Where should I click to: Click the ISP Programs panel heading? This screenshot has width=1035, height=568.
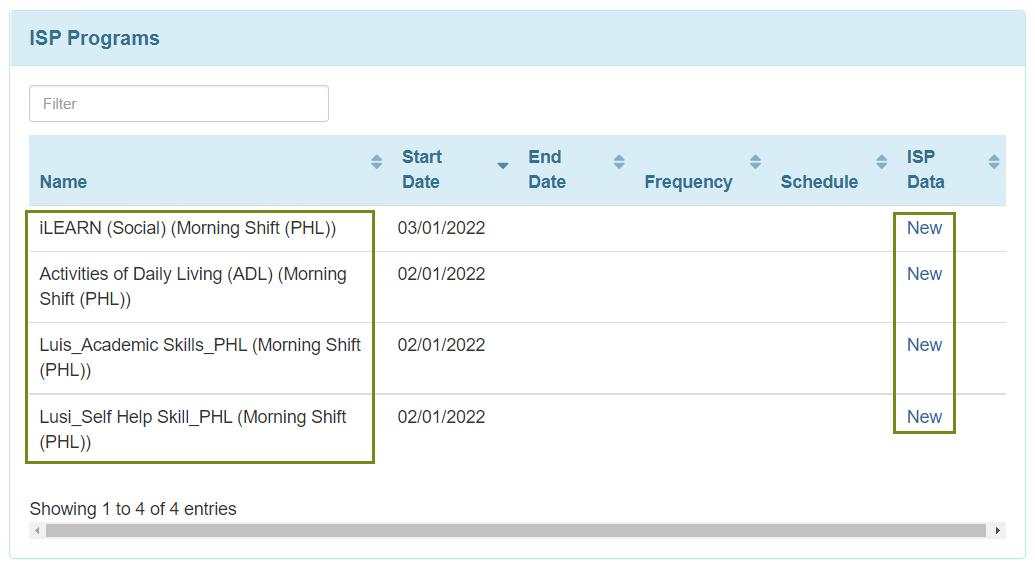[x=95, y=39]
